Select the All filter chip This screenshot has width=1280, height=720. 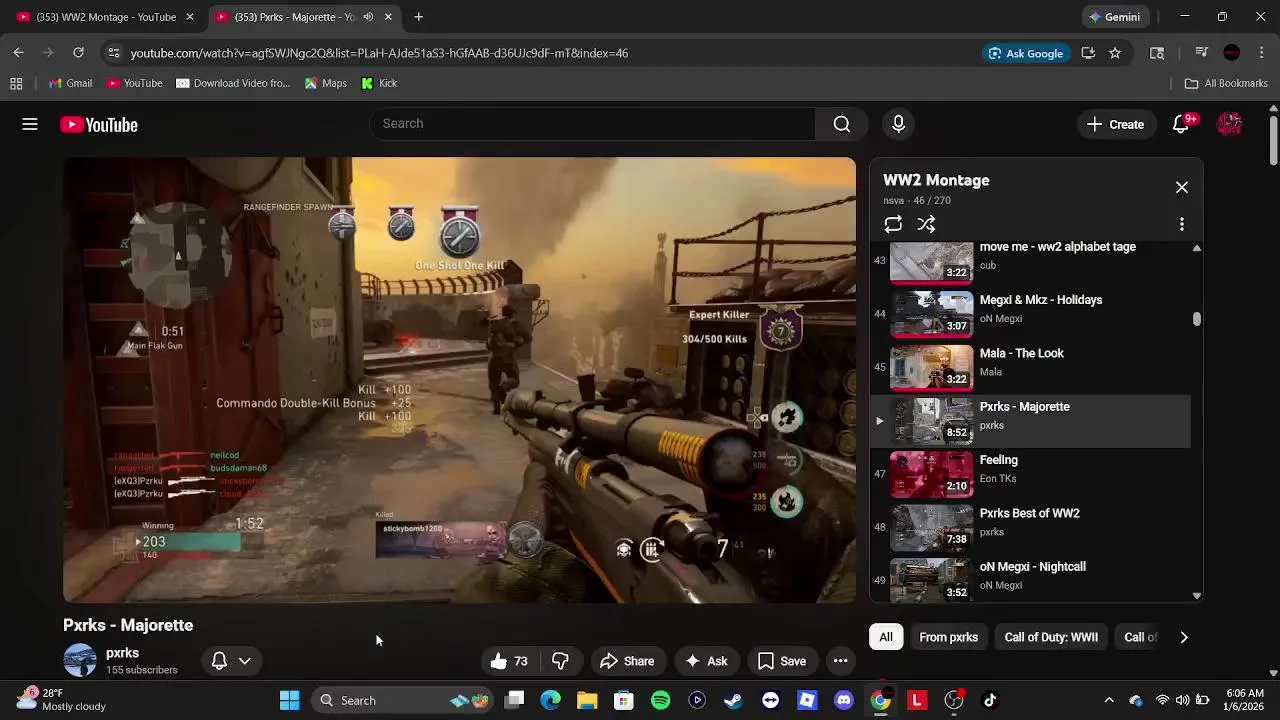tap(886, 637)
